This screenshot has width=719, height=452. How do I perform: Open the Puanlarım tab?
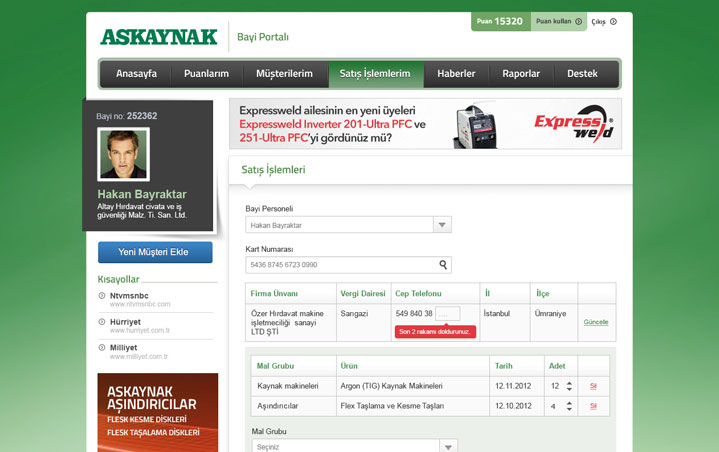pyautogui.click(x=206, y=74)
